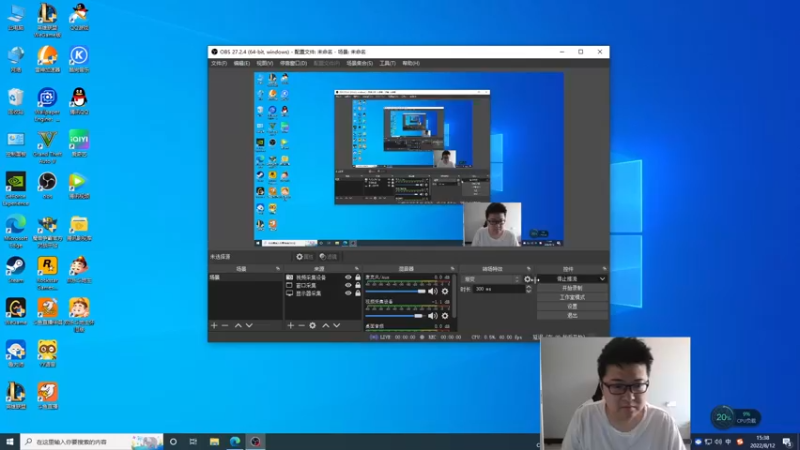This screenshot has height=450, width=800.
Task: Move scene up in Scenes panel
Action: pyautogui.click(x=238, y=326)
